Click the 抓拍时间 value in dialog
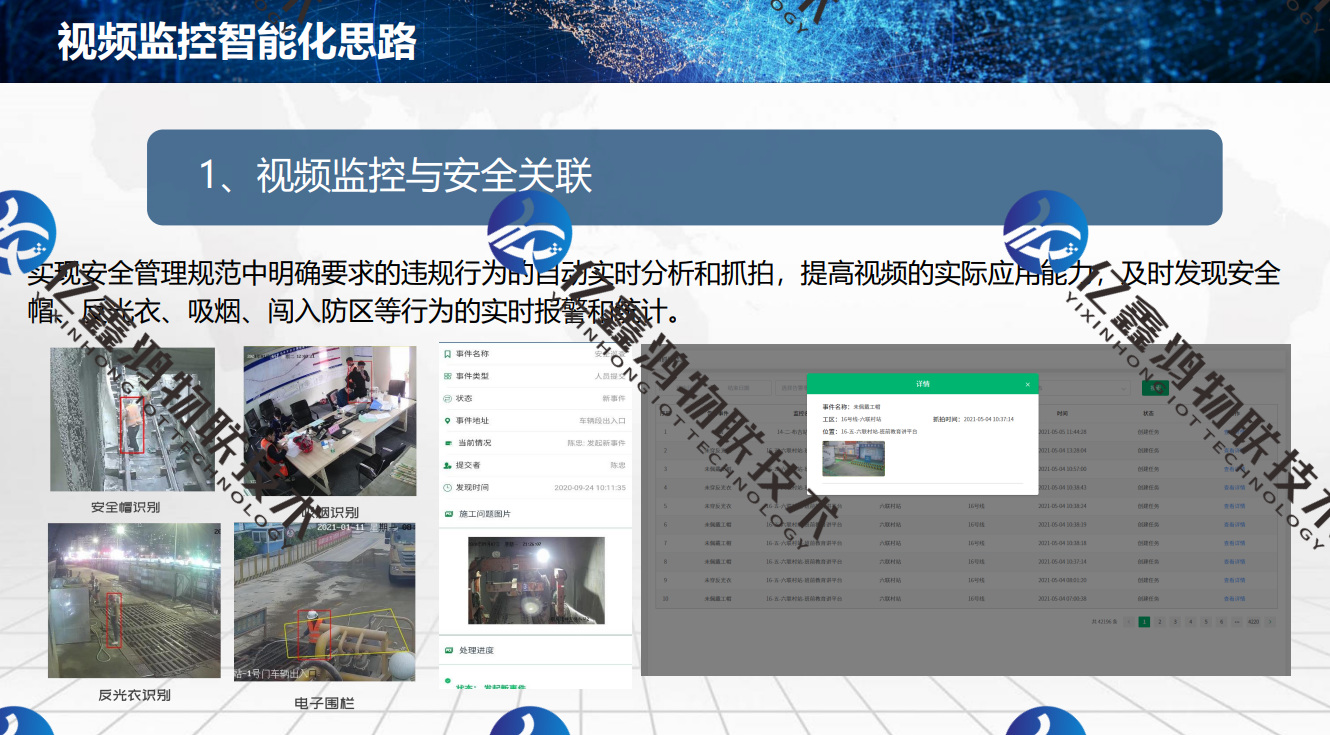 pyautogui.click(x=989, y=419)
